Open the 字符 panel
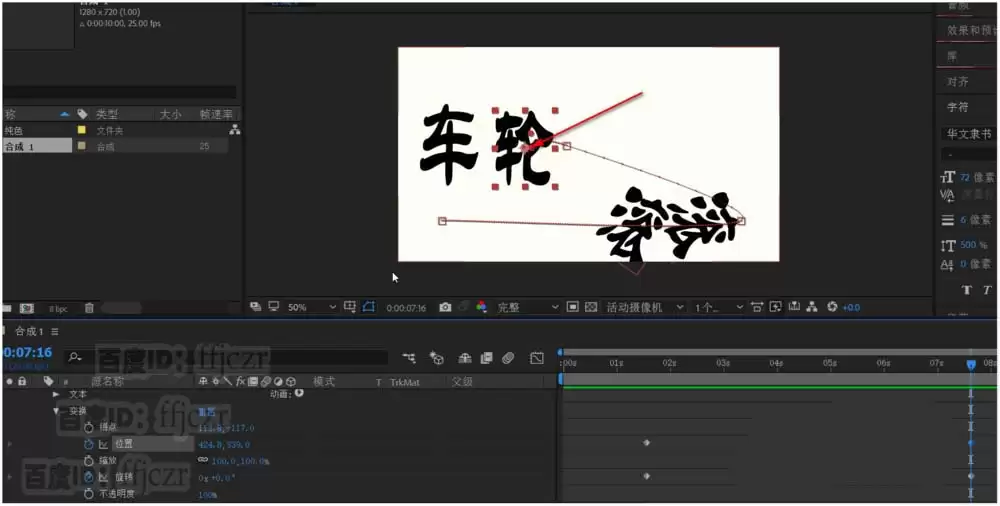 point(958,107)
